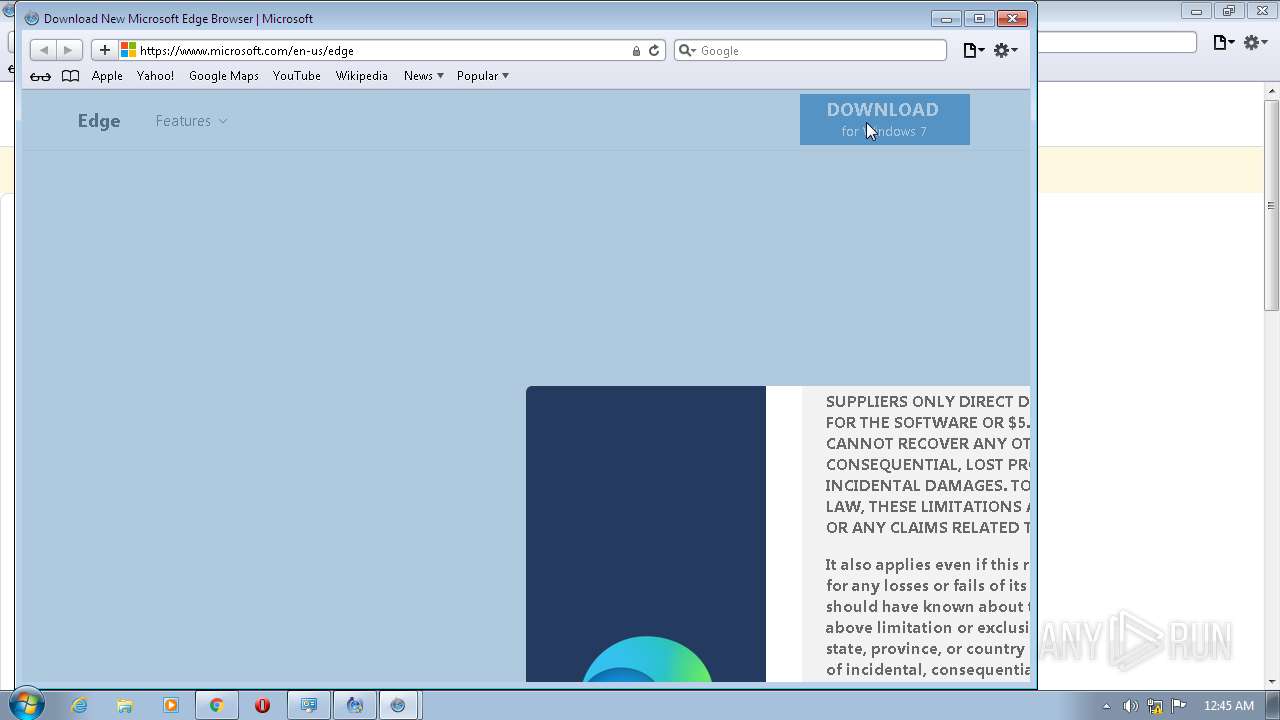Click the plus add-bookmark button beside the address bar
1280x720 pixels.
105,50
